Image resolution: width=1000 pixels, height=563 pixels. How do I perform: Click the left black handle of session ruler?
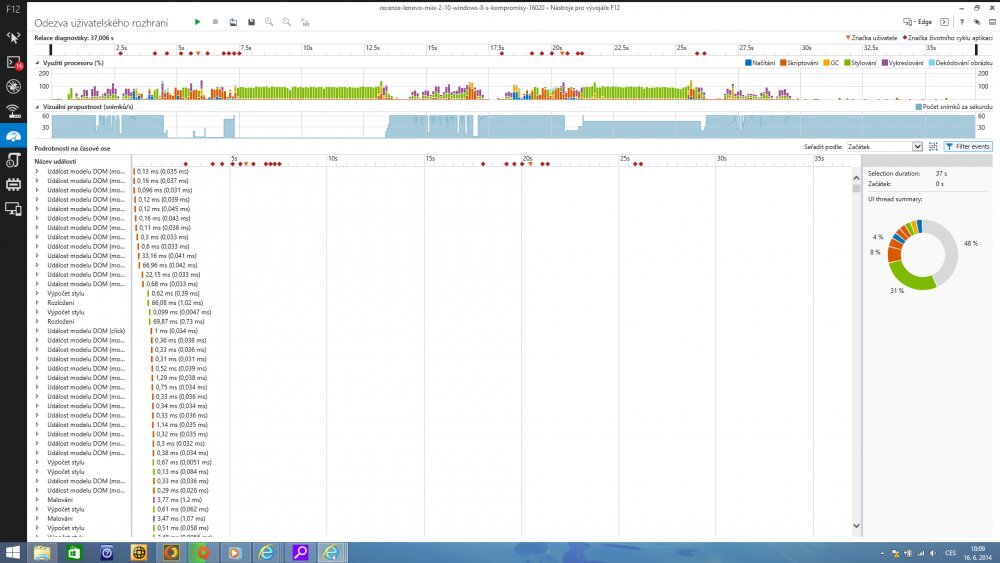[x=51, y=50]
